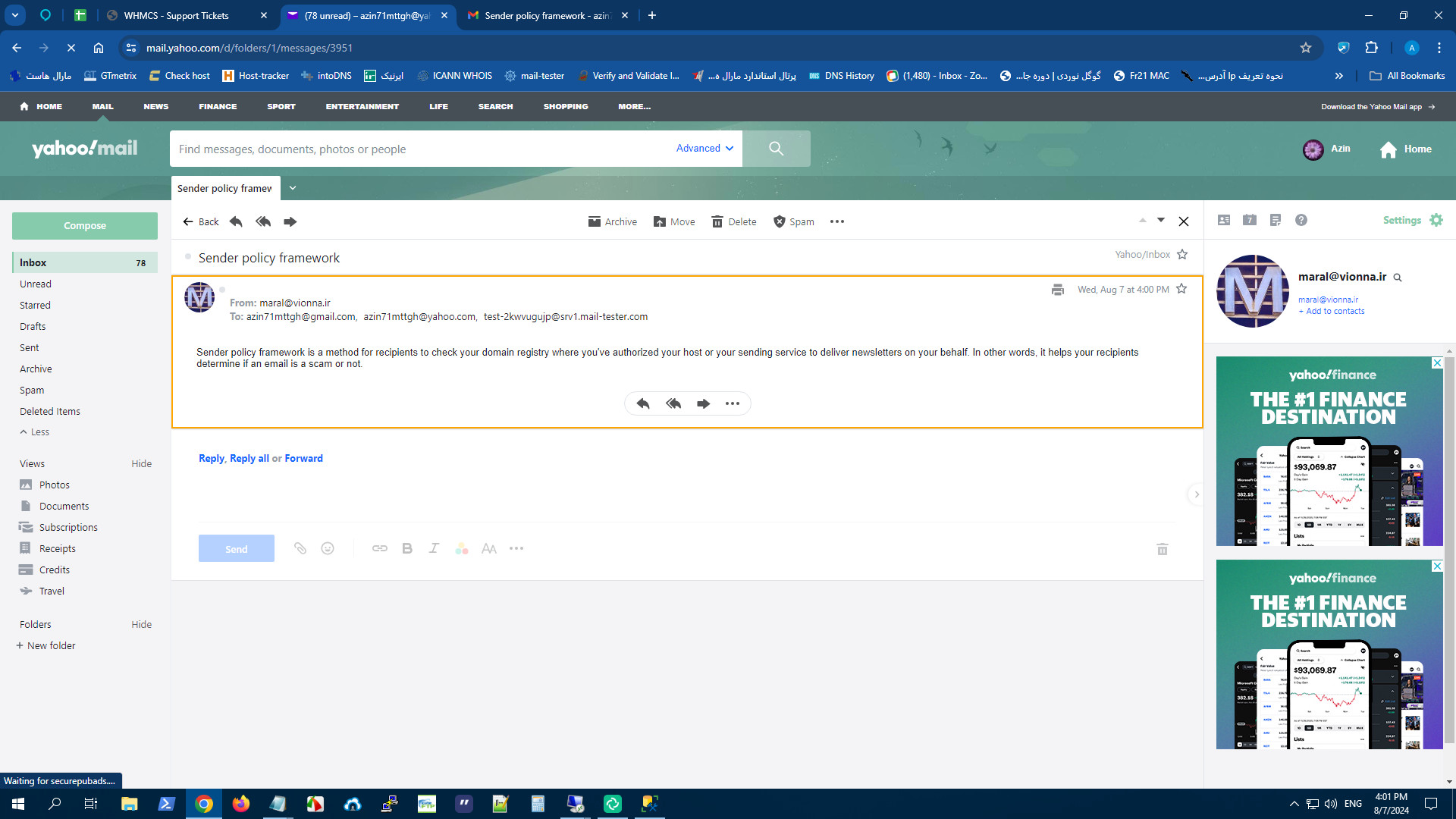Collapse folders with Less
Image resolution: width=1456 pixels, height=819 pixels.
(35, 431)
